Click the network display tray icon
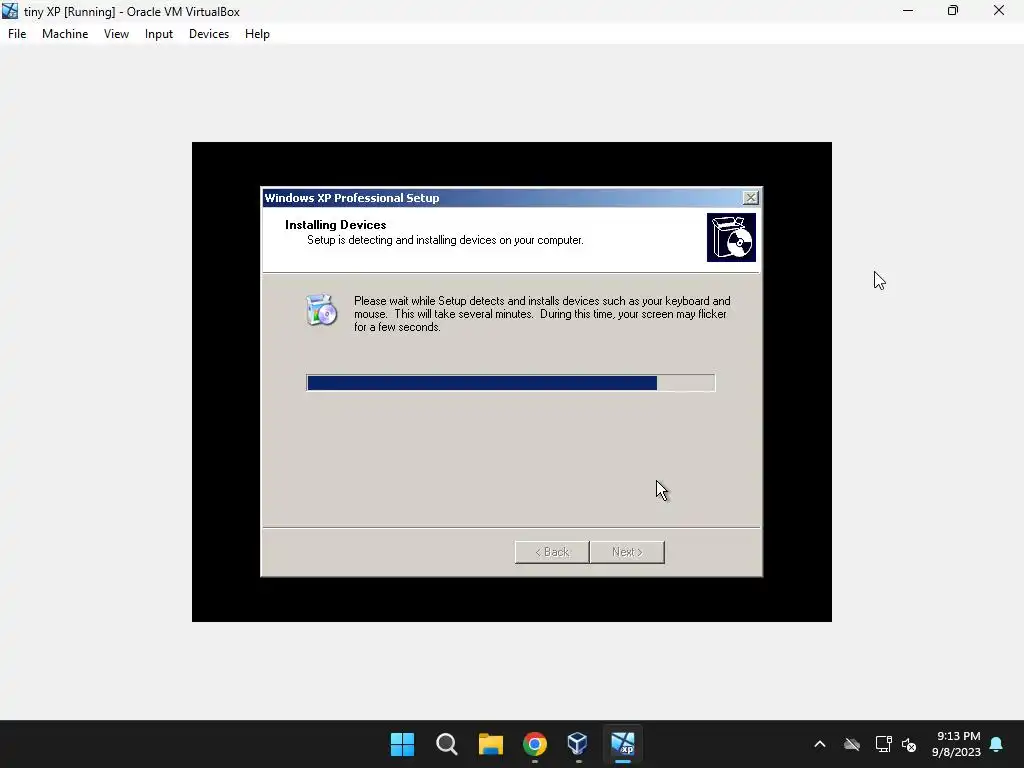The image size is (1024, 768). 883,744
